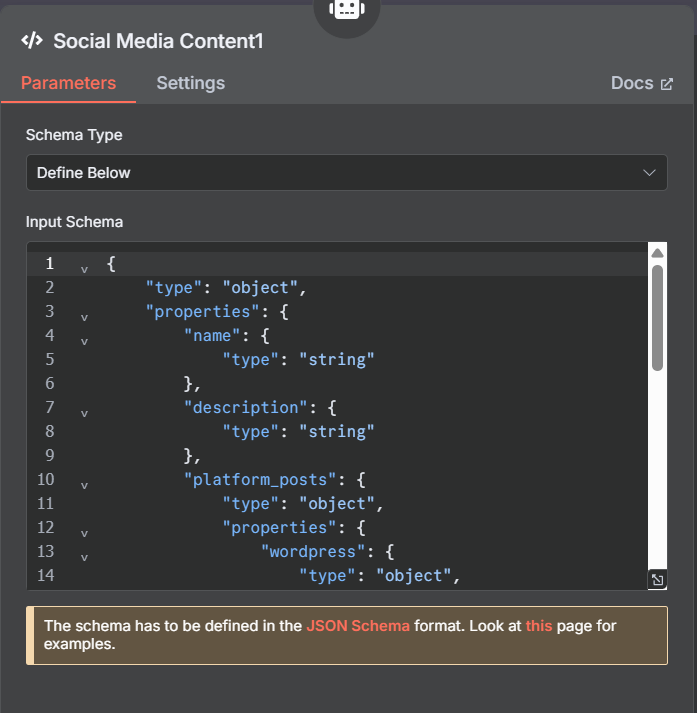Screen dimensions: 697x713
Task: Collapse the wordpress object on line 13
Action: [84, 557]
